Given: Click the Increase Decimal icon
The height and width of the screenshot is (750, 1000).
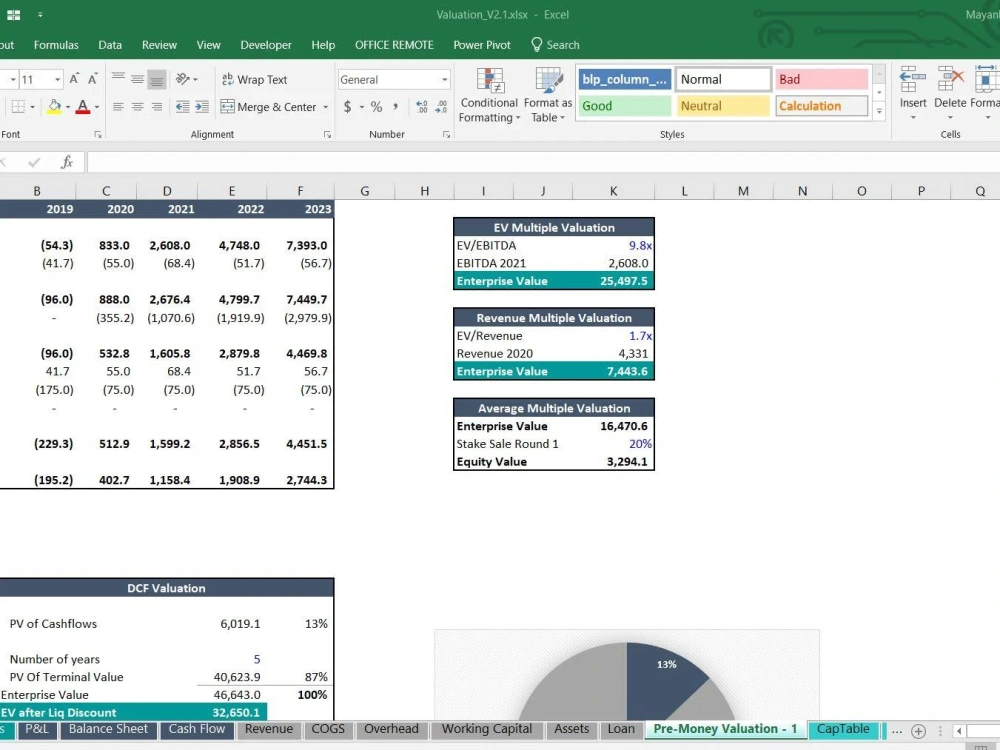Looking at the screenshot, I should [422, 104].
